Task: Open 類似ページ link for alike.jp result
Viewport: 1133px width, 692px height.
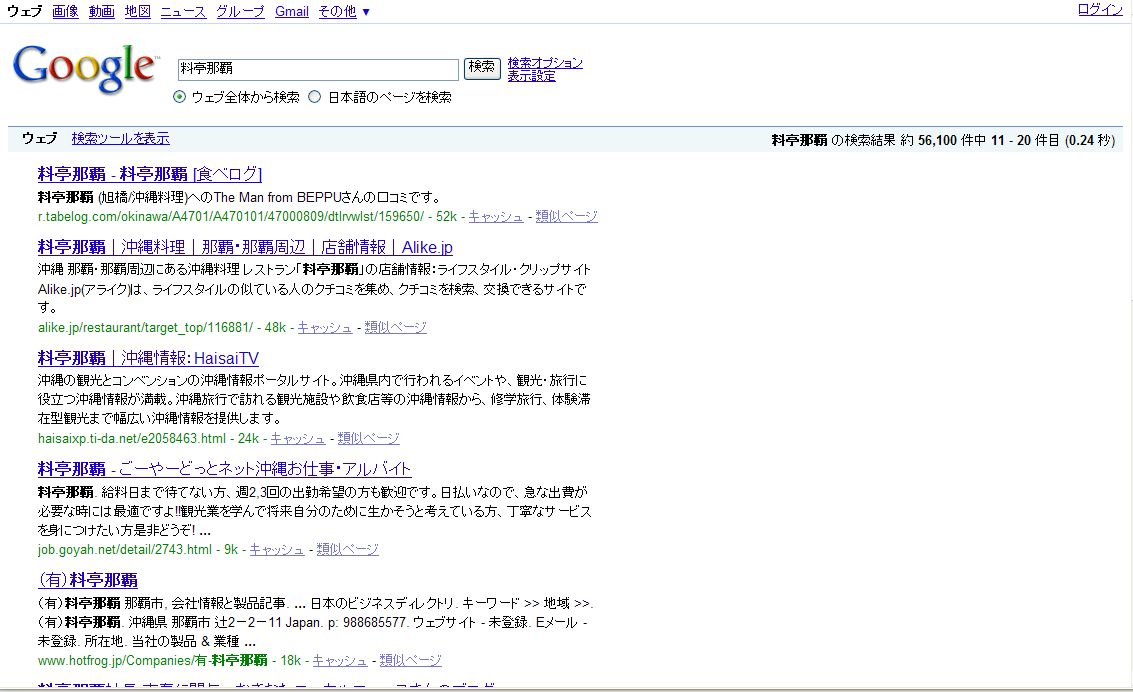Action: point(395,328)
